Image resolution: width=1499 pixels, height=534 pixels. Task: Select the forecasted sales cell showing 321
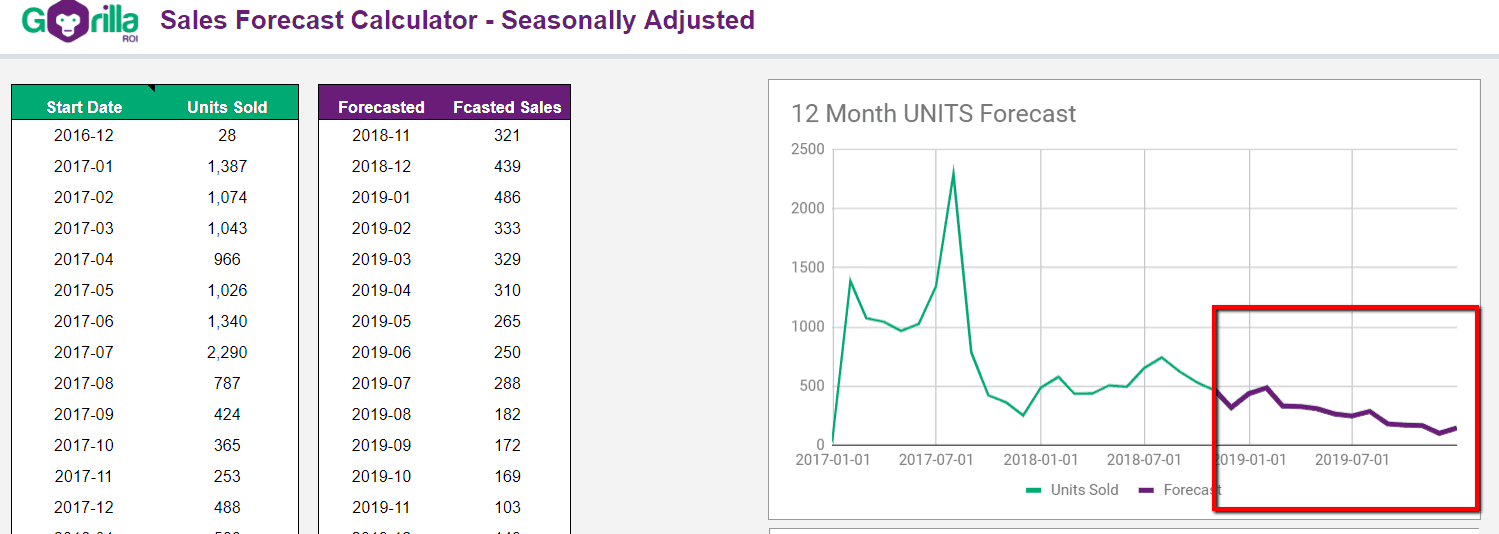(507, 135)
